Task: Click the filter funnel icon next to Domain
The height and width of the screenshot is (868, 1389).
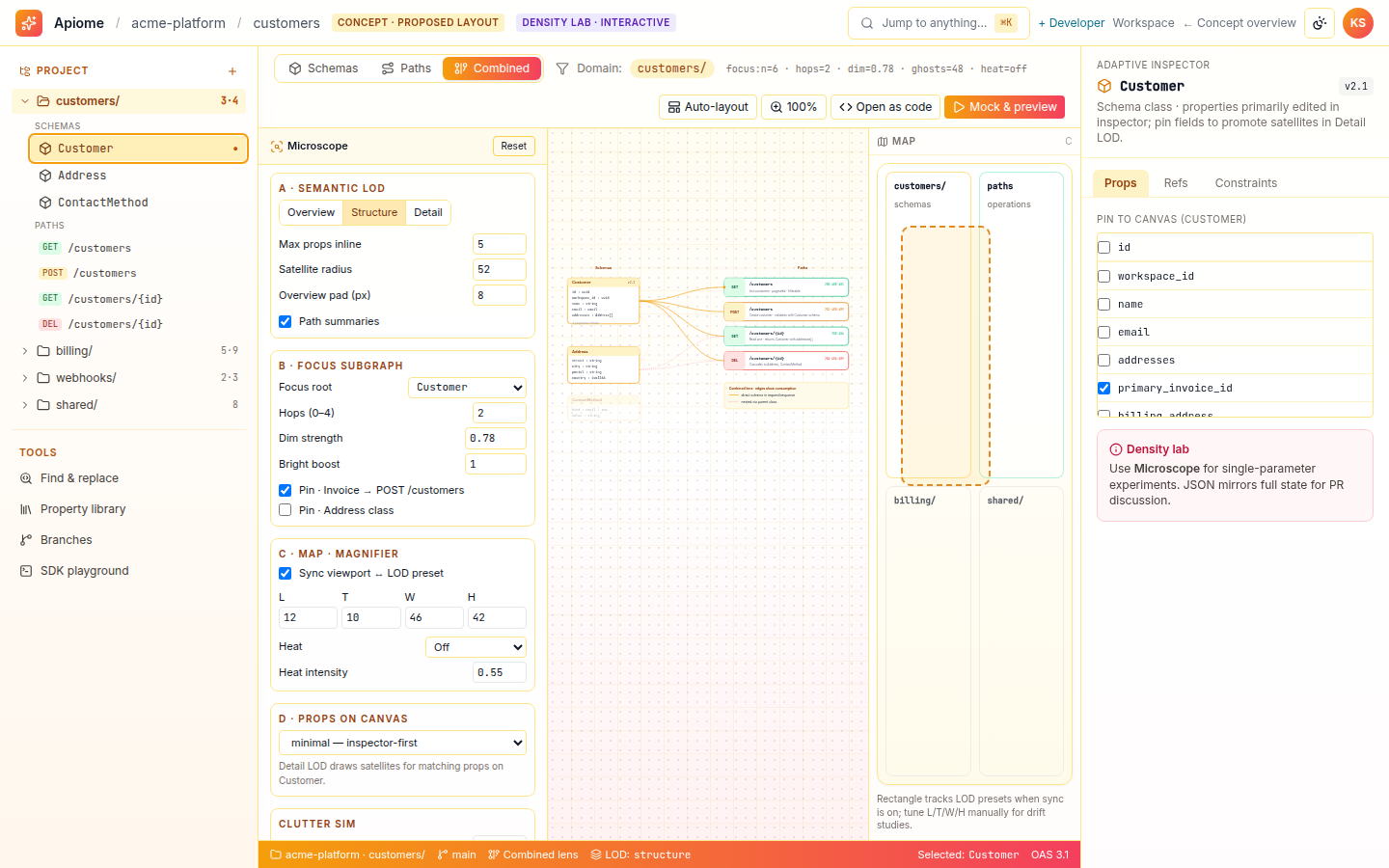Action: (562, 68)
